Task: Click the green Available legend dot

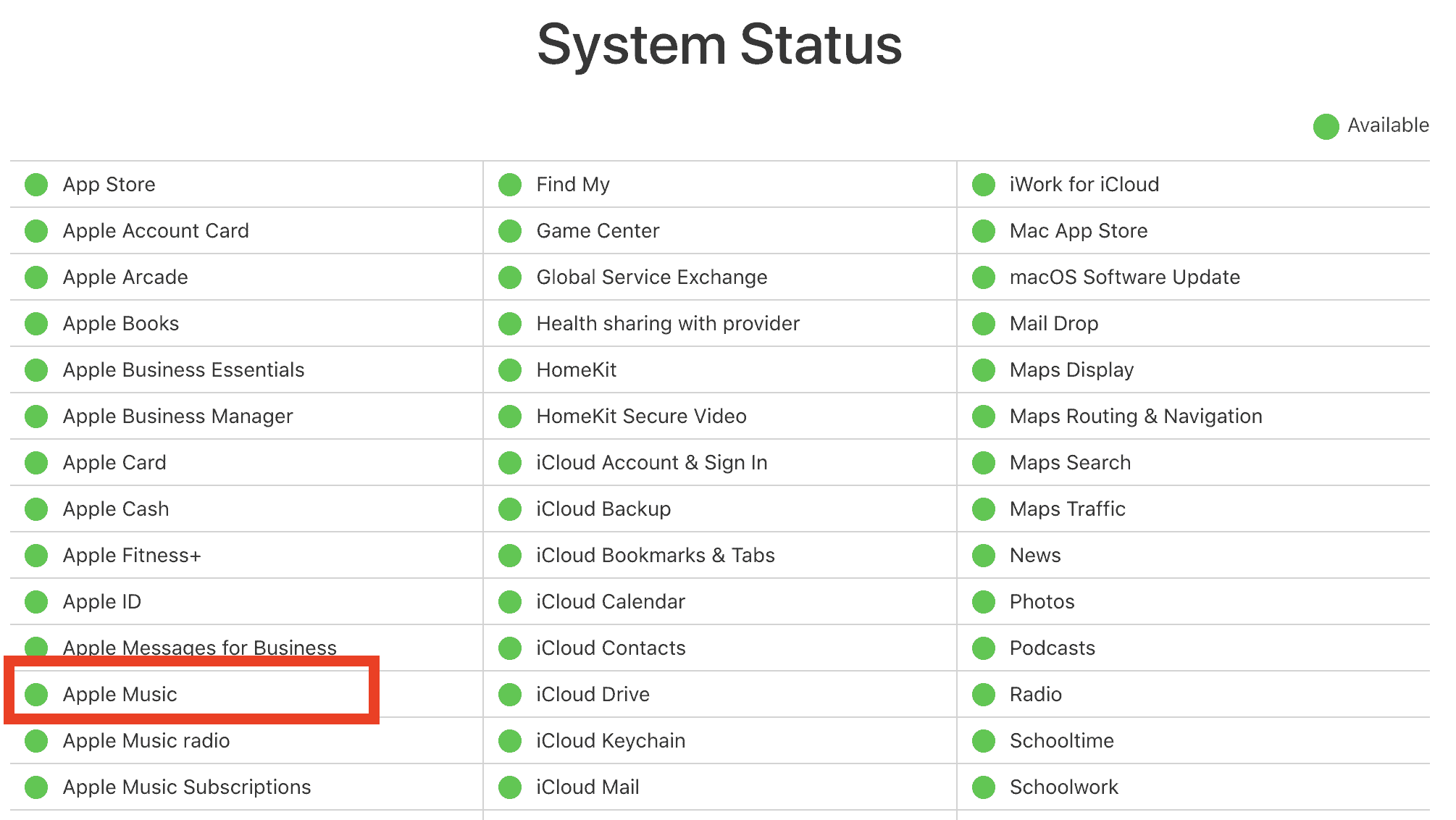Action: tap(1326, 126)
